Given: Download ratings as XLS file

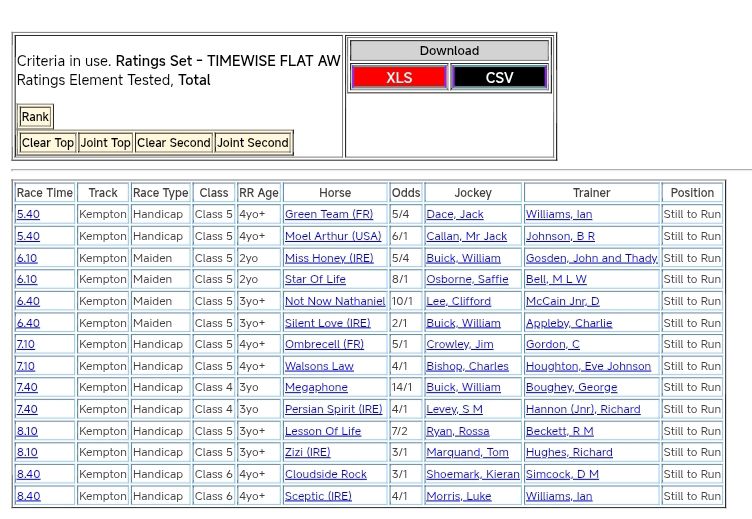Looking at the screenshot, I should (x=399, y=78).
